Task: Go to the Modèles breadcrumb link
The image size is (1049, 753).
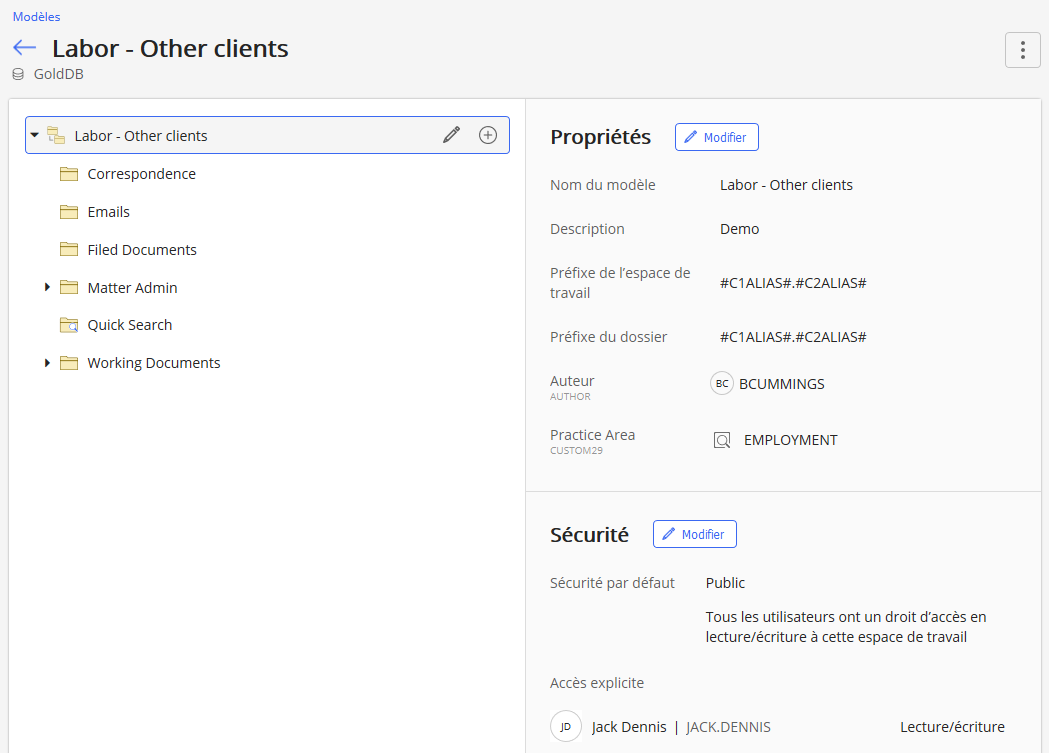Action: pyautogui.click(x=36, y=16)
